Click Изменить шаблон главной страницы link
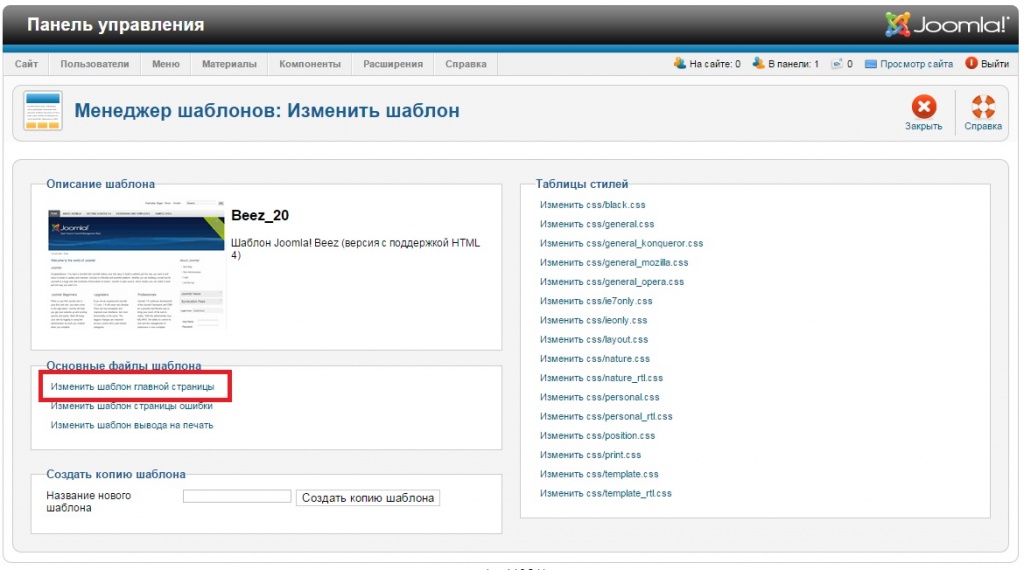The height and width of the screenshot is (570, 1024). point(132,386)
